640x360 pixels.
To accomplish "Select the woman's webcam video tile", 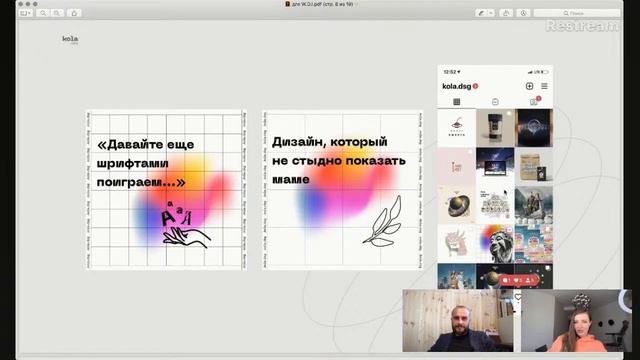I will 576,321.
